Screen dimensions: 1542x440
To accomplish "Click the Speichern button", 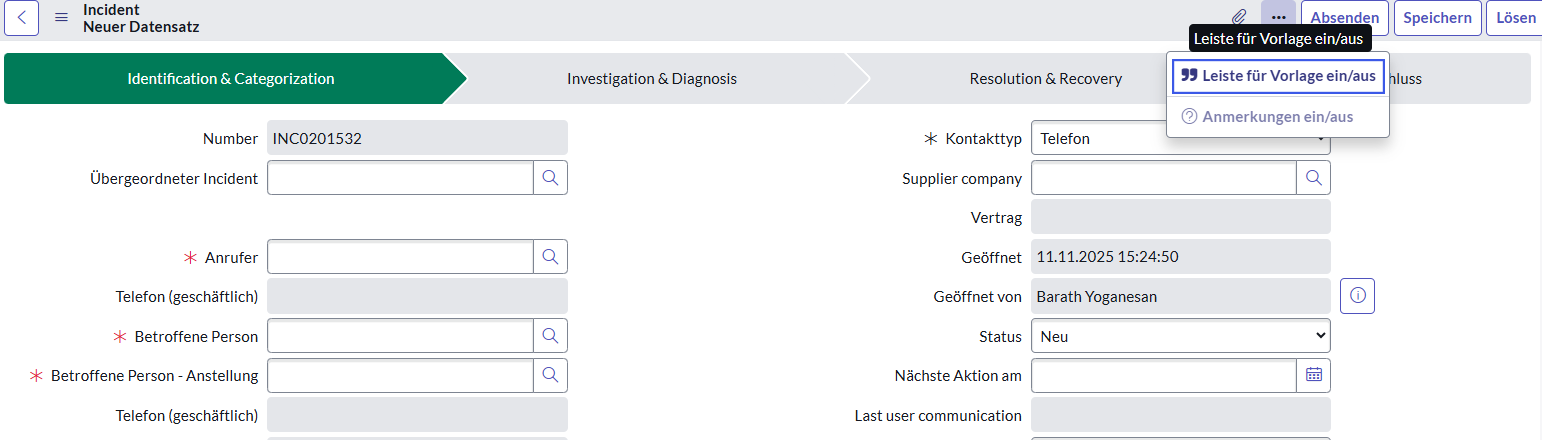I will click(1437, 18).
